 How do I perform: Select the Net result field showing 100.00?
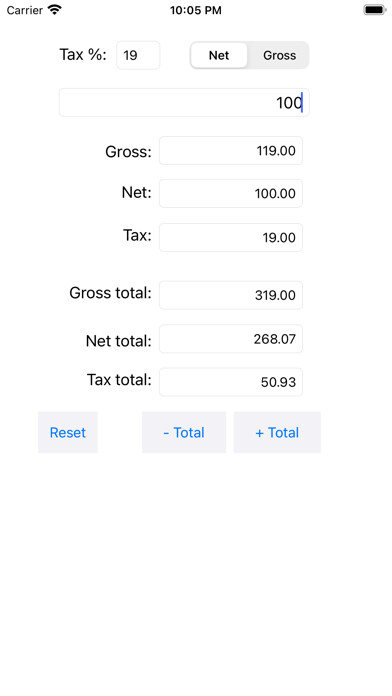click(231, 194)
